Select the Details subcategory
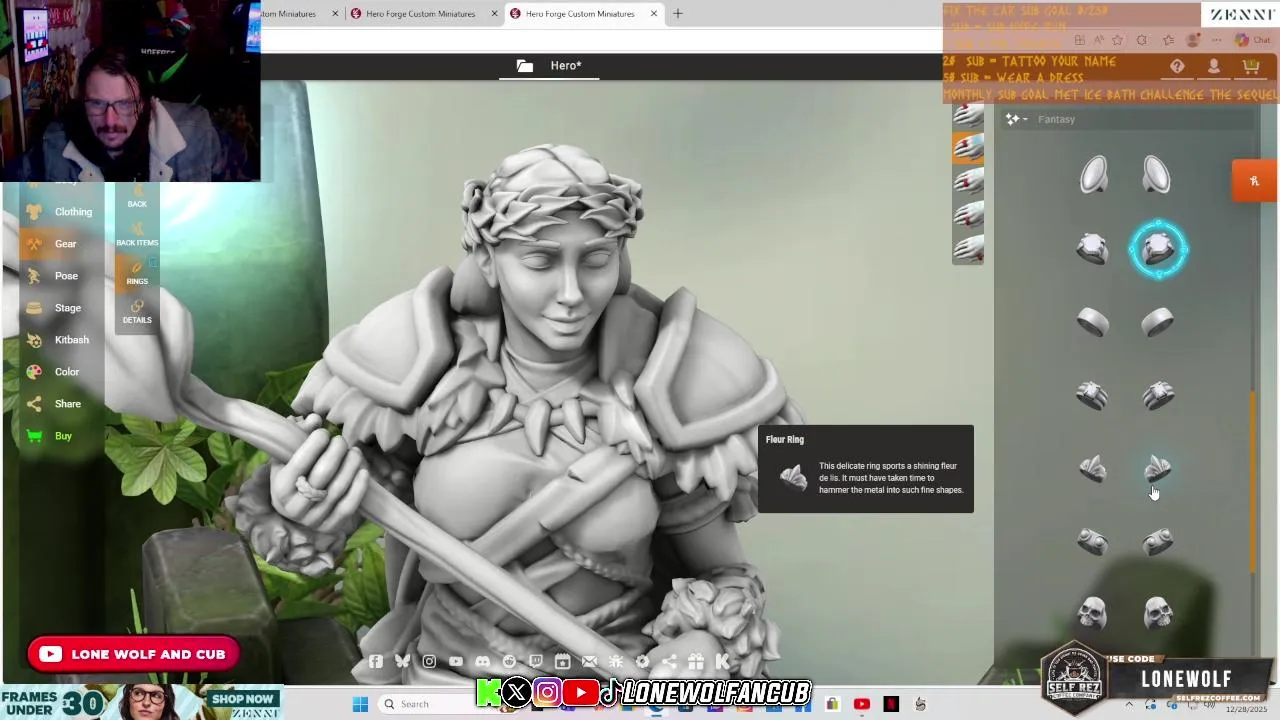The width and height of the screenshot is (1280, 720). pos(137,312)
